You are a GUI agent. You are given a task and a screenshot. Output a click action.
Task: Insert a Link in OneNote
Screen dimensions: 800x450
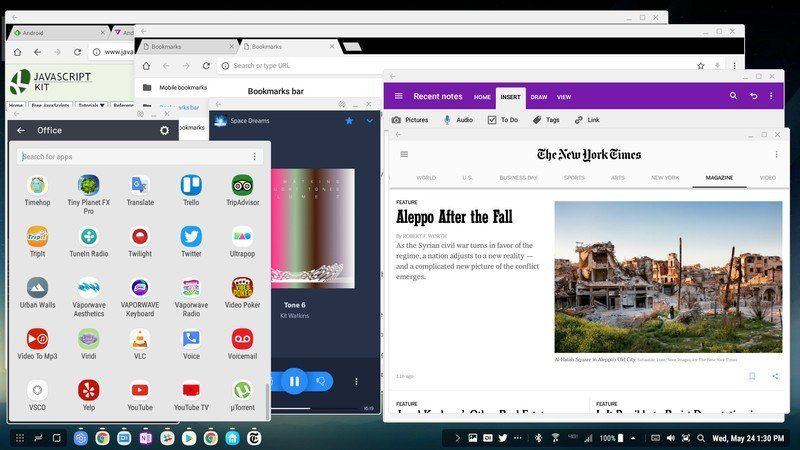pyautogui.click(x=587, y=120)
